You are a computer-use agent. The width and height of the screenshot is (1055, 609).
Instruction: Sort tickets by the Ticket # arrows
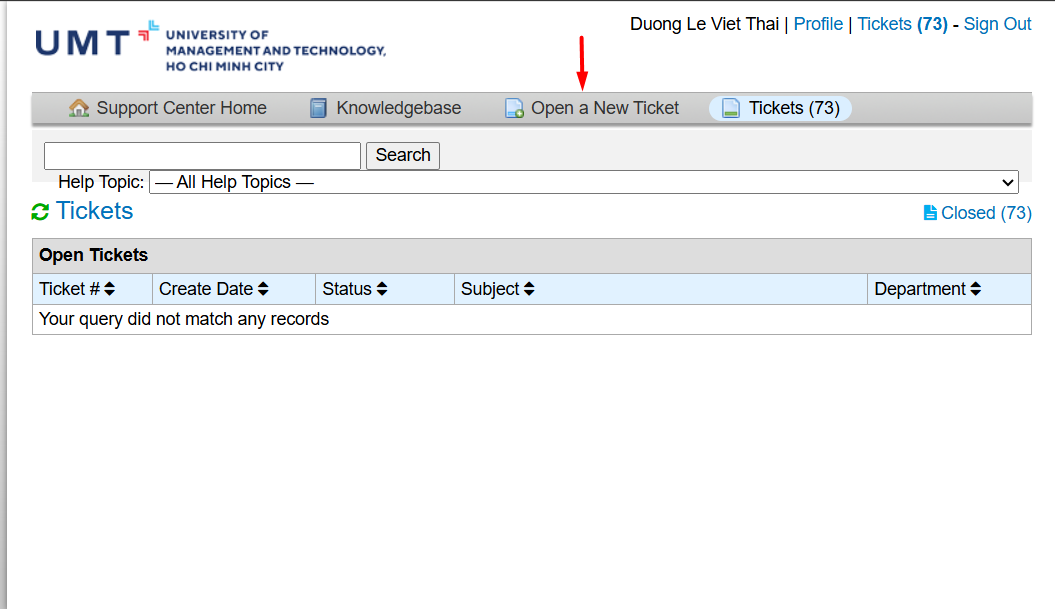pos(109,289)
